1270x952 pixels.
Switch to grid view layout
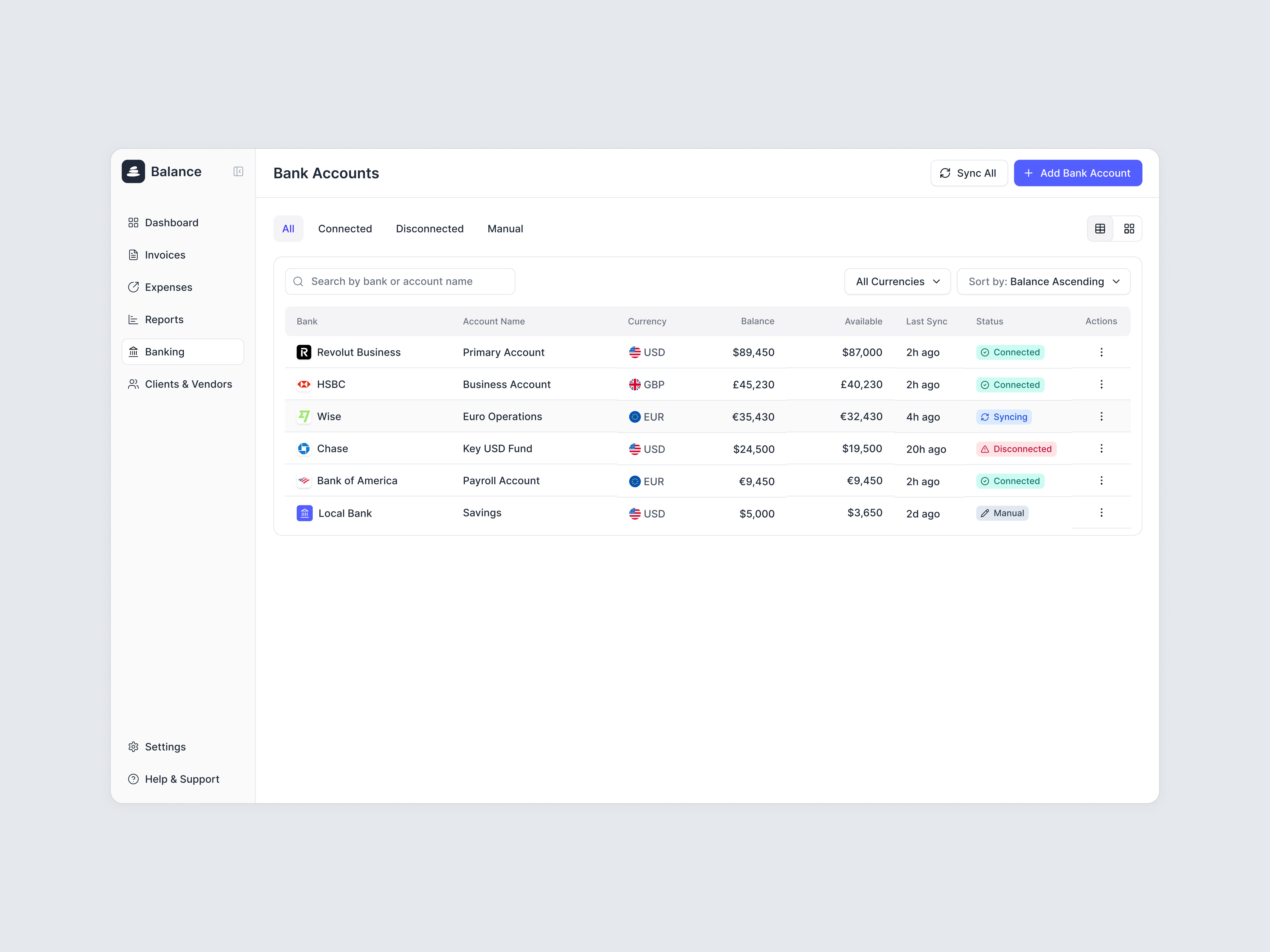coord(1129,228)
